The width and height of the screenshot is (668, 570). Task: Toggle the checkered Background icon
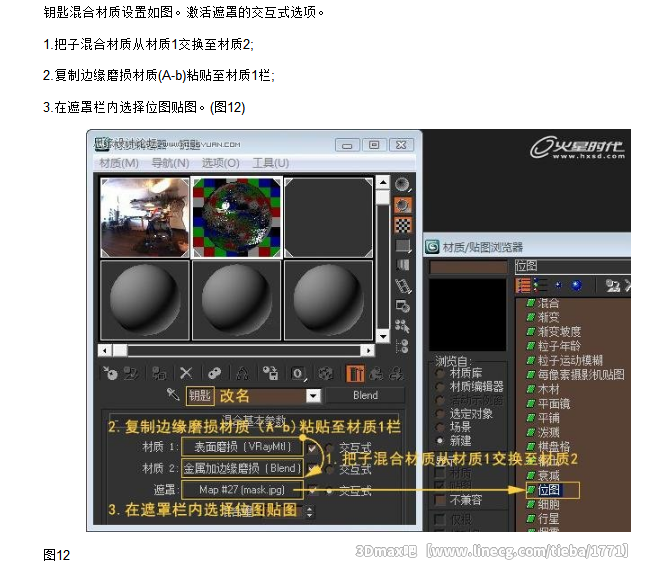pyautogui.click(x=402, y=225)
